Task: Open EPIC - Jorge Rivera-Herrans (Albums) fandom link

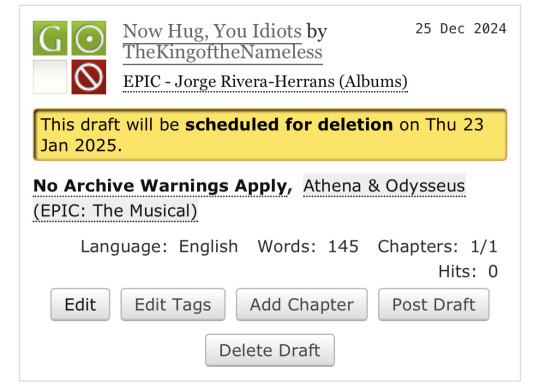Action: point(265,82)
